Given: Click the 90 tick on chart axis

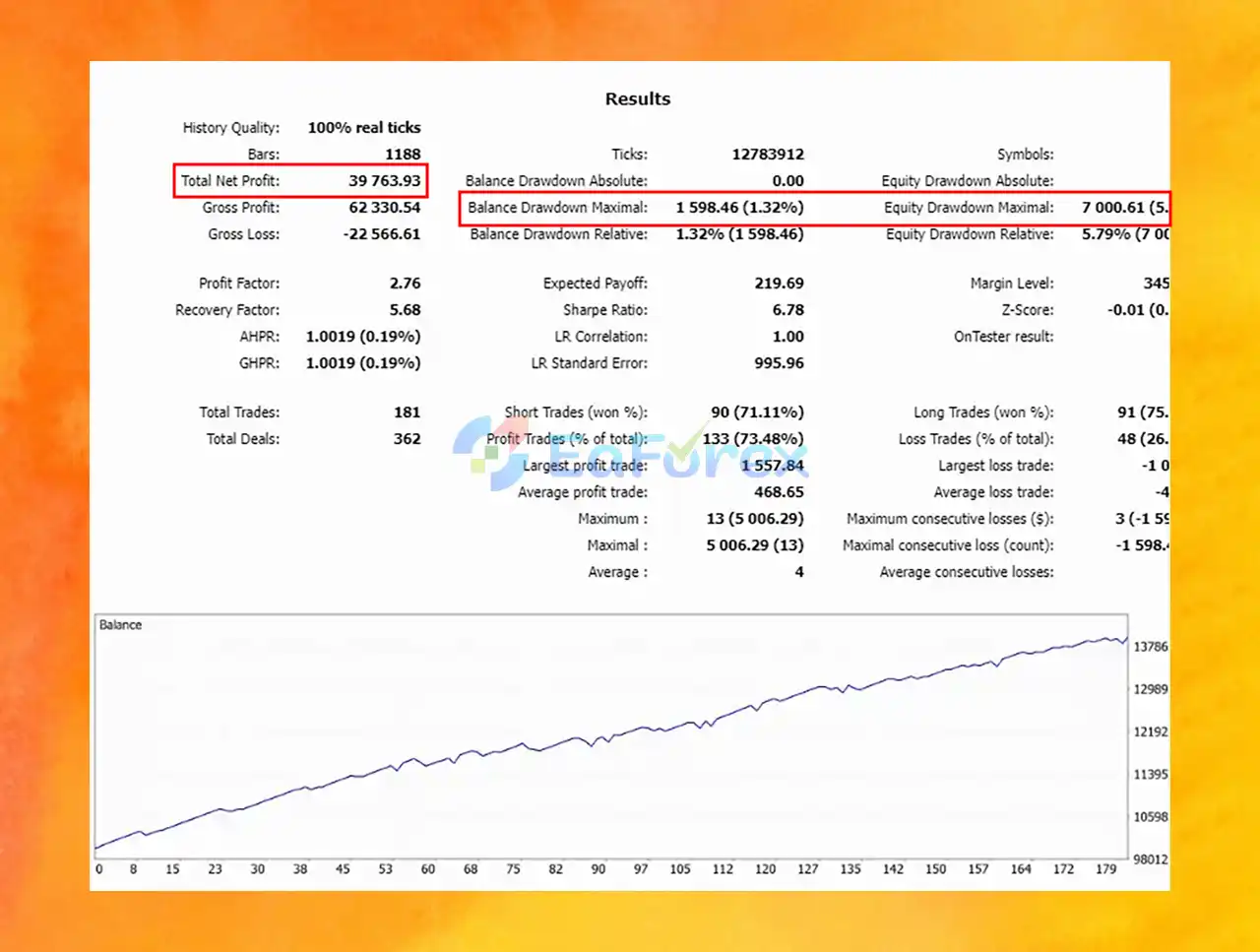Looking at the screenshot, I should tap(598, 869).
